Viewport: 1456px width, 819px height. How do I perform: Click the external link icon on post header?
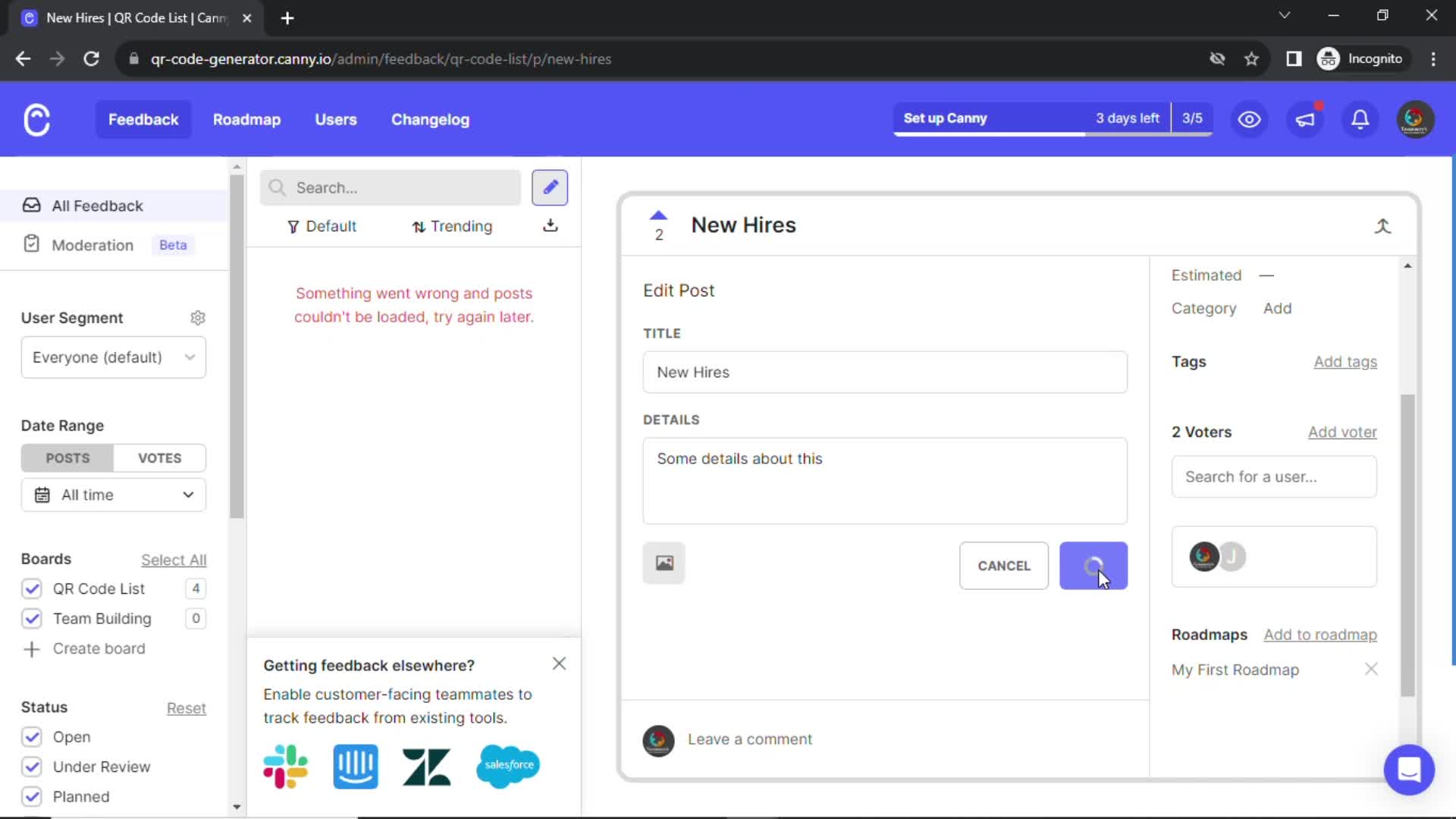[1383, 225]
